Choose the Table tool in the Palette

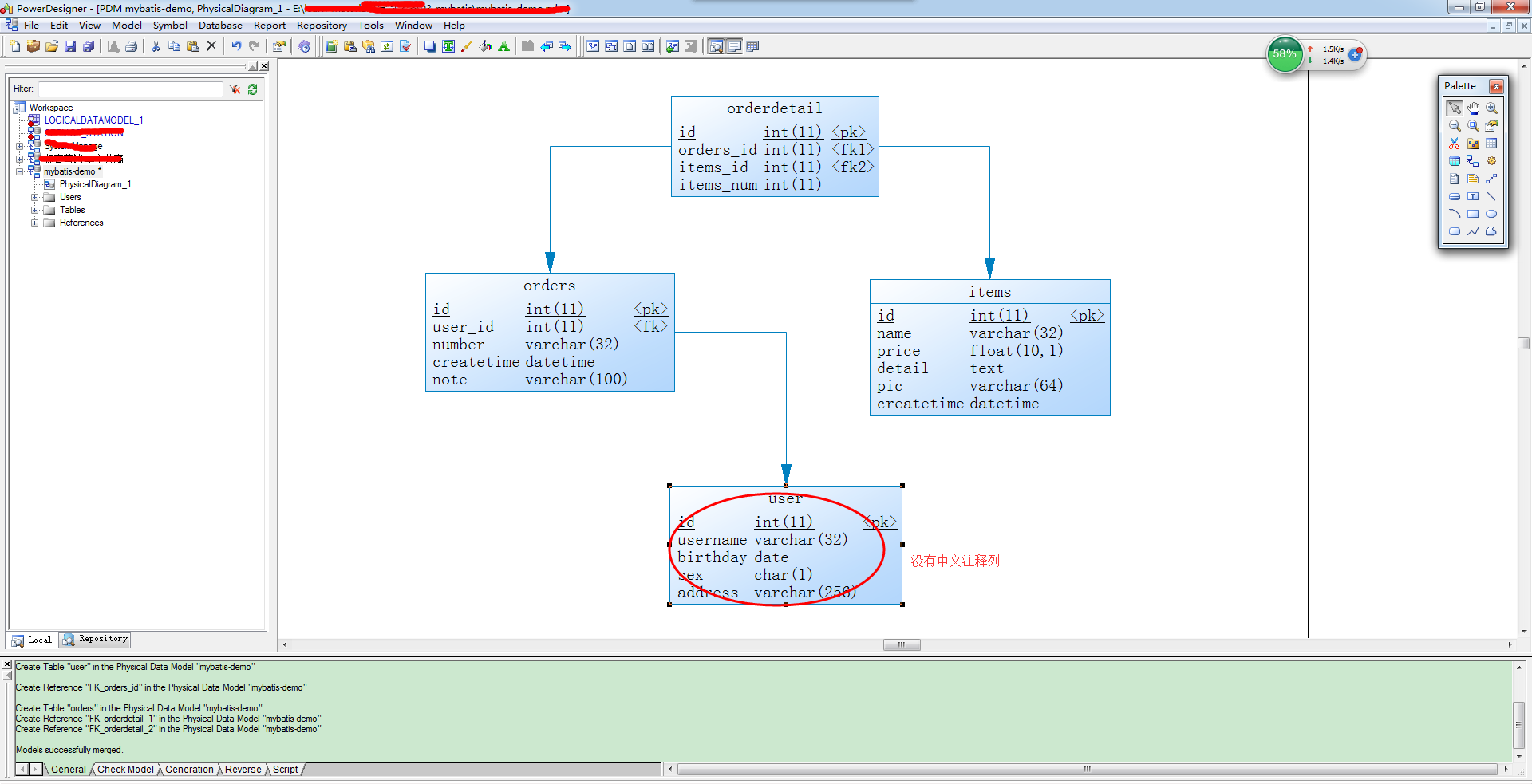point(1491,144)
